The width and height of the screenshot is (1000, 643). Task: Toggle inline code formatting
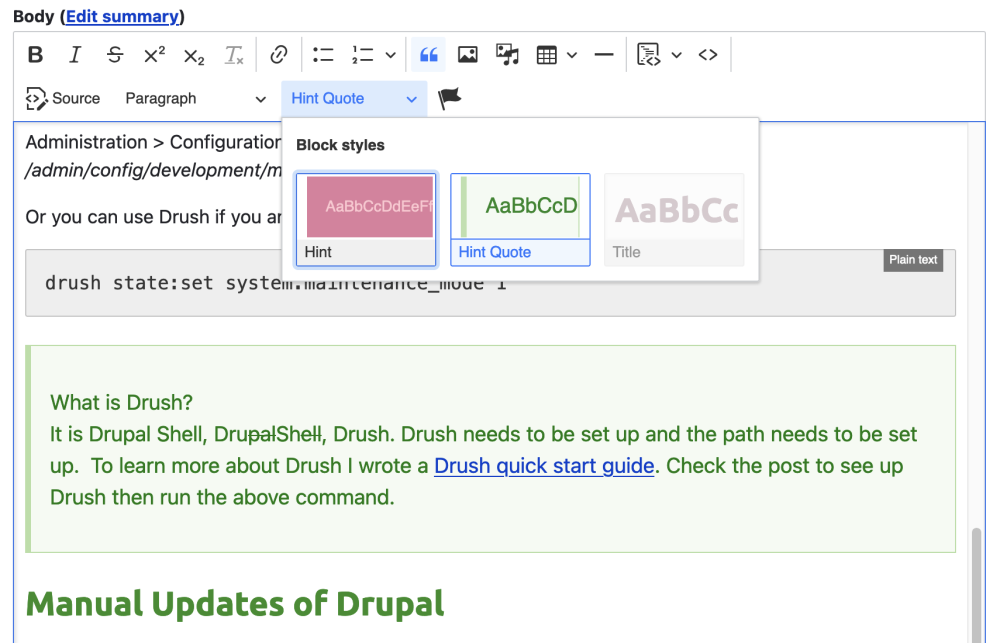(x=708, y=55)
